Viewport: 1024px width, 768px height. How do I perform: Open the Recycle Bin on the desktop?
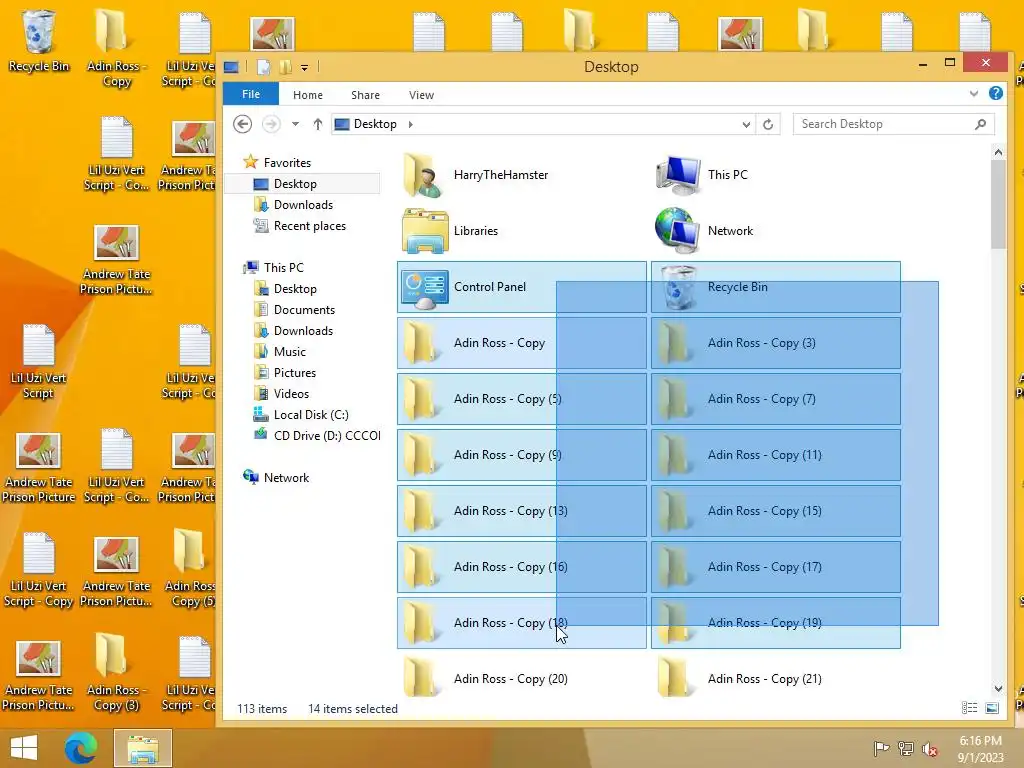pyautogui.click(x=39, y=40)
